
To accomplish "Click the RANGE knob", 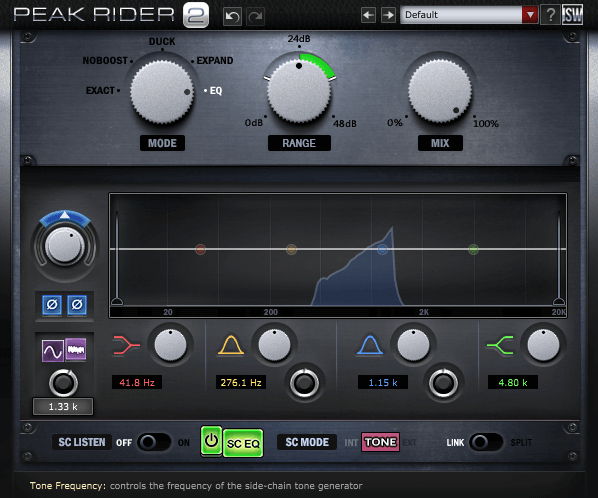I will (299, 92).
